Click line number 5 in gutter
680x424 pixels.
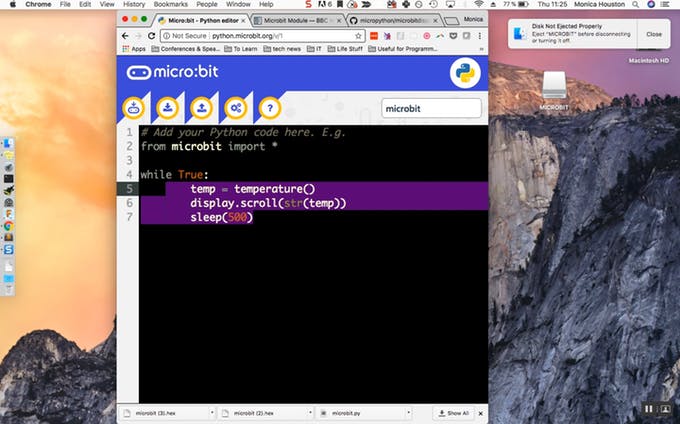(129, 189)
